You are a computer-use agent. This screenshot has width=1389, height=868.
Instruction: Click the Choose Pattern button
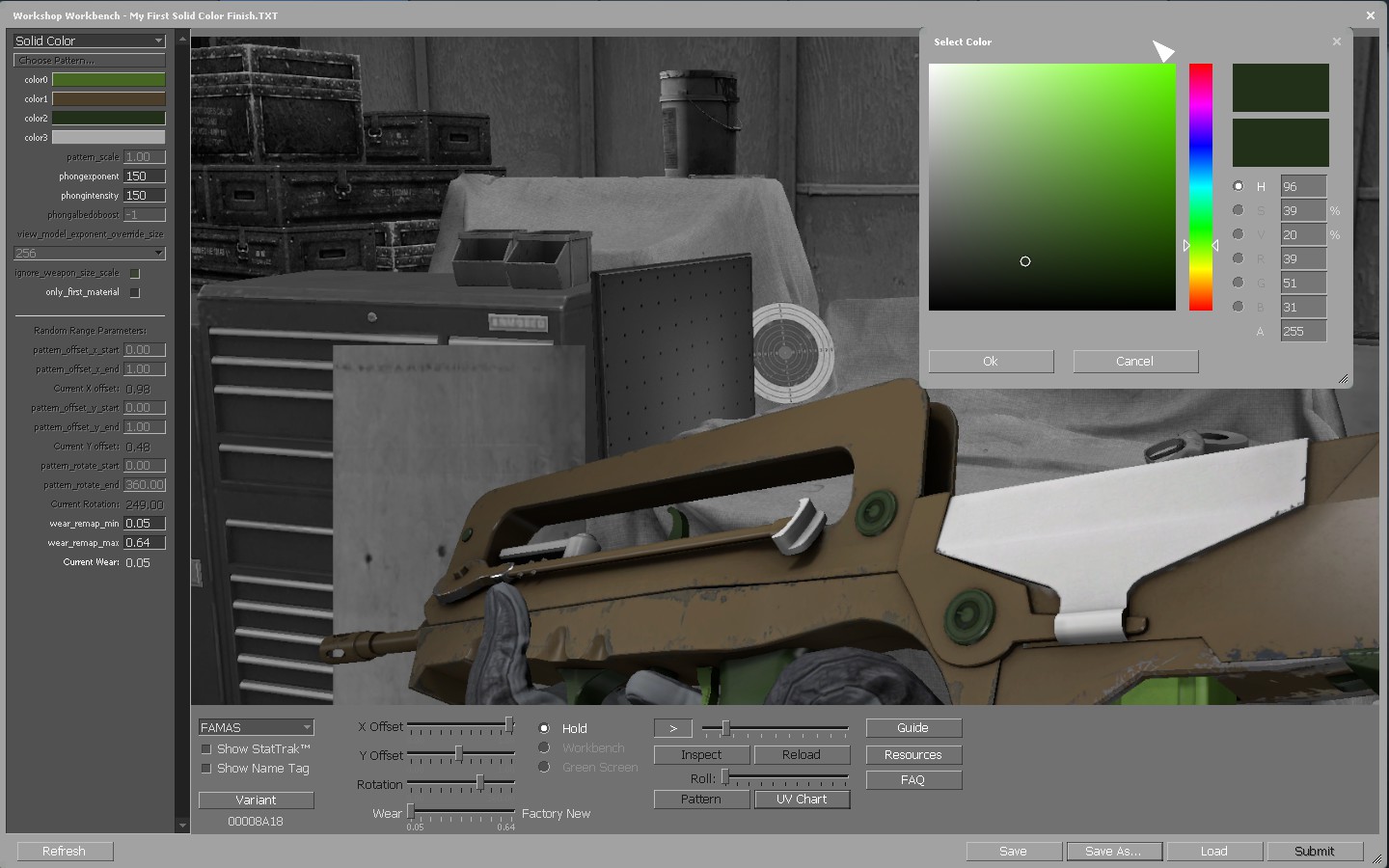[90, 60]
